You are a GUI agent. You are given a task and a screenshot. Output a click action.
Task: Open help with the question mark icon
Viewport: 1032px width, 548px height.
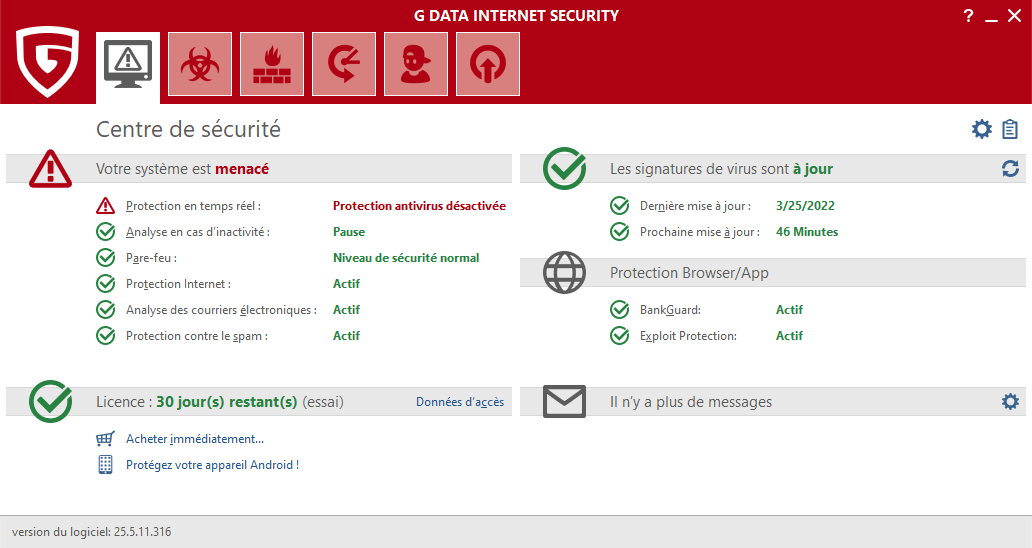968,16
